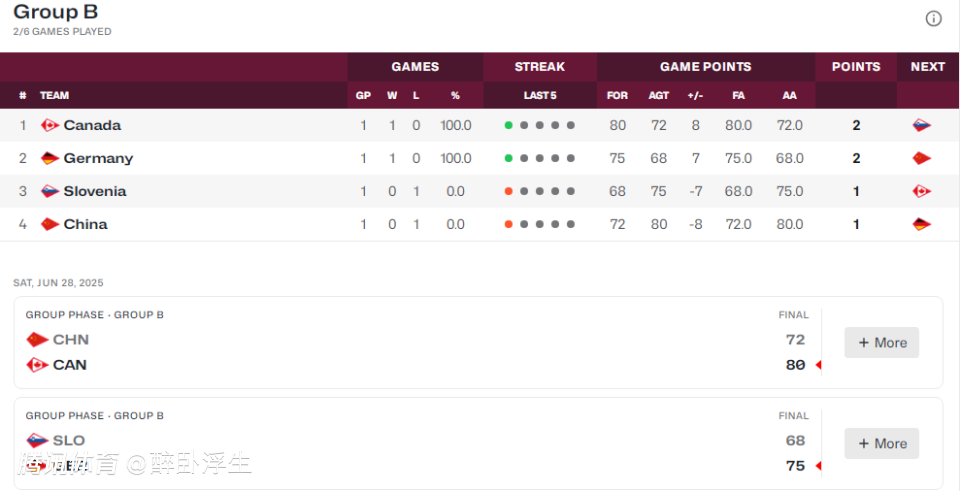Click Germany's next opponent flag in NEXT column
This screenshot has width=960, height=491.
pos(921,159)
